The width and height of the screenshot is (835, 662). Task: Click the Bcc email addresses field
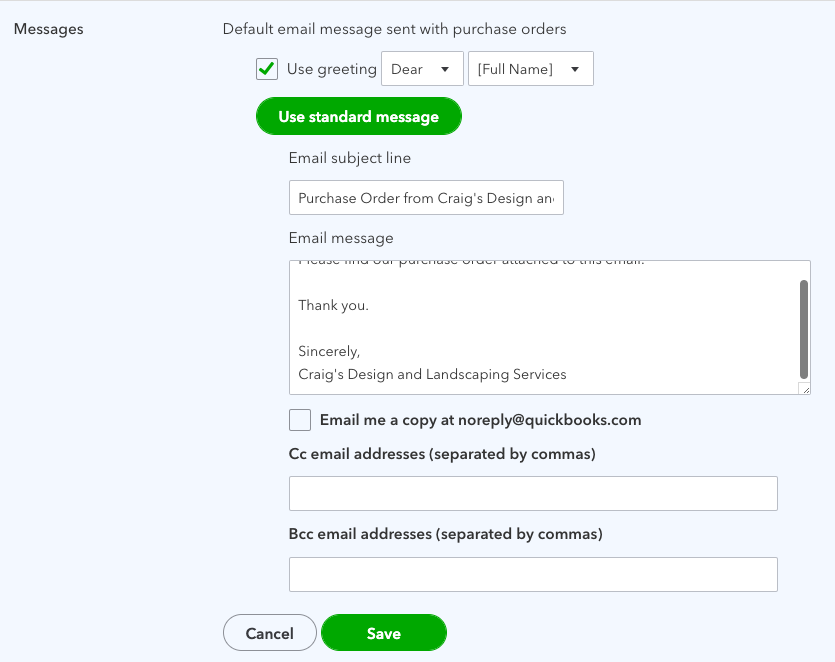(x=532, y=574)
